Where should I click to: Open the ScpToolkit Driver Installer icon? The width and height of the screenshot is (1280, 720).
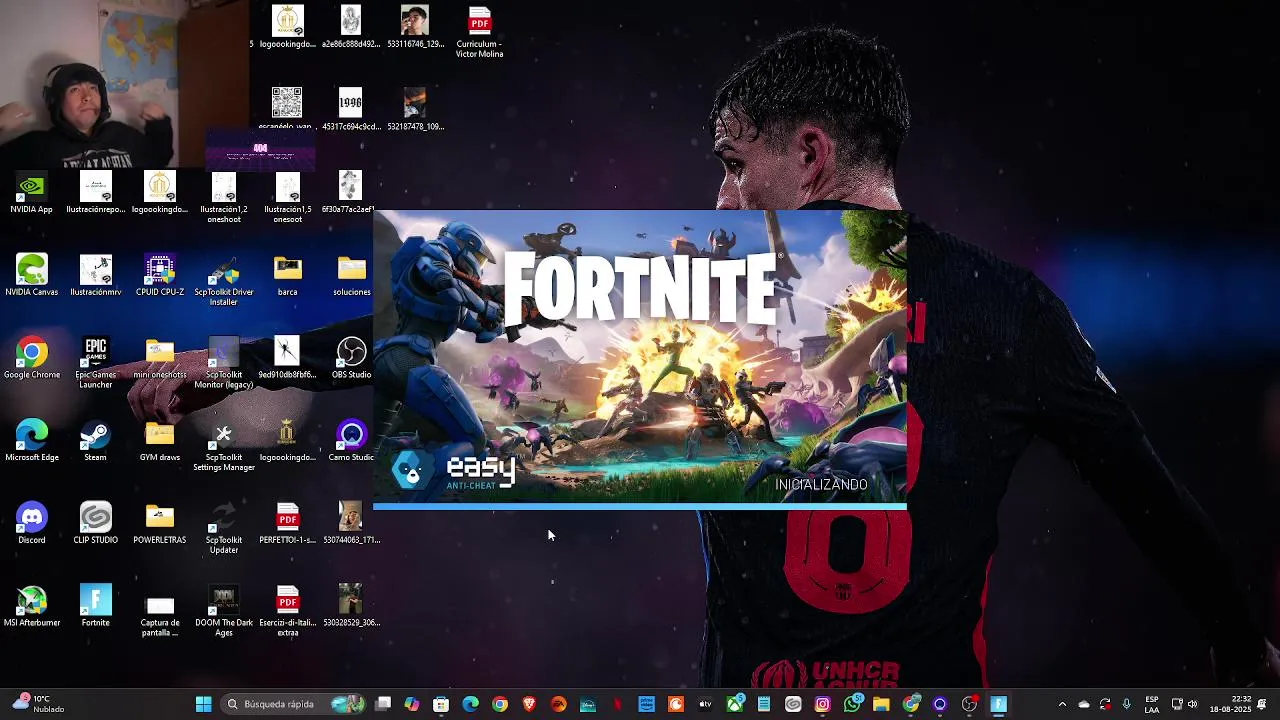(223, 281)
